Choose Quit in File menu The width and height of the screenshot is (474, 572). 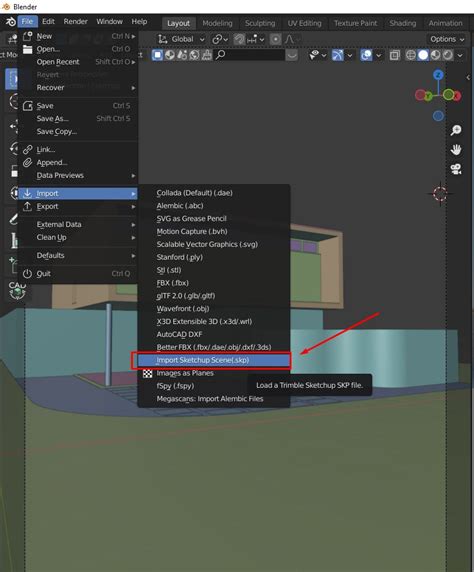[78, 274]
